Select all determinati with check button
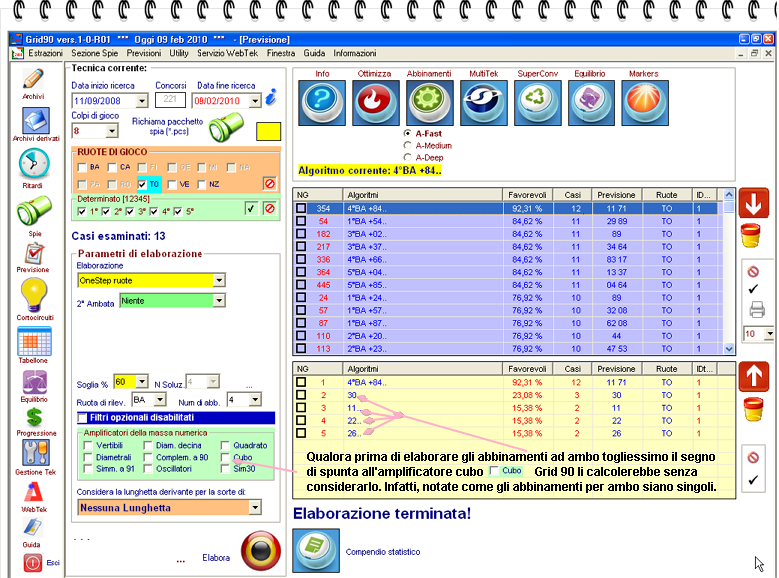Viewport: 779px width, 578px height. 251,208
